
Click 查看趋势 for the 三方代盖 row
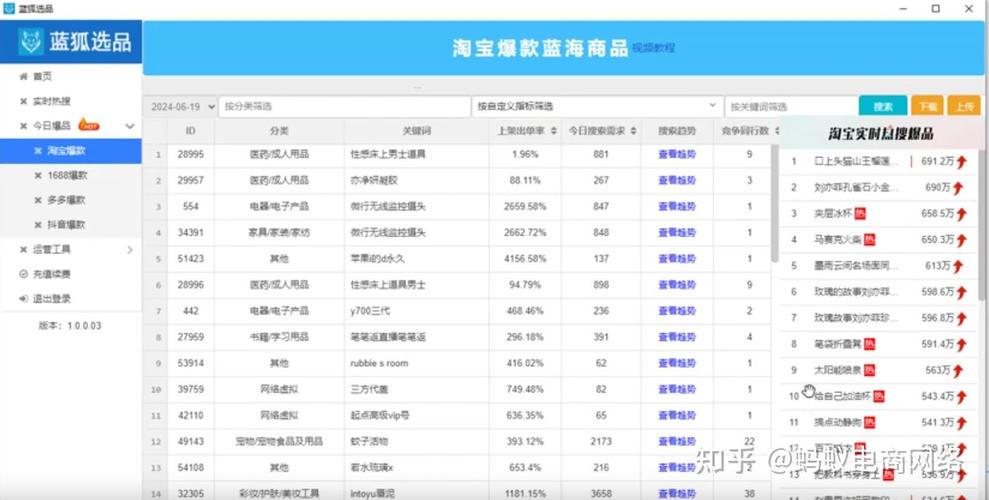coord(677,389)
